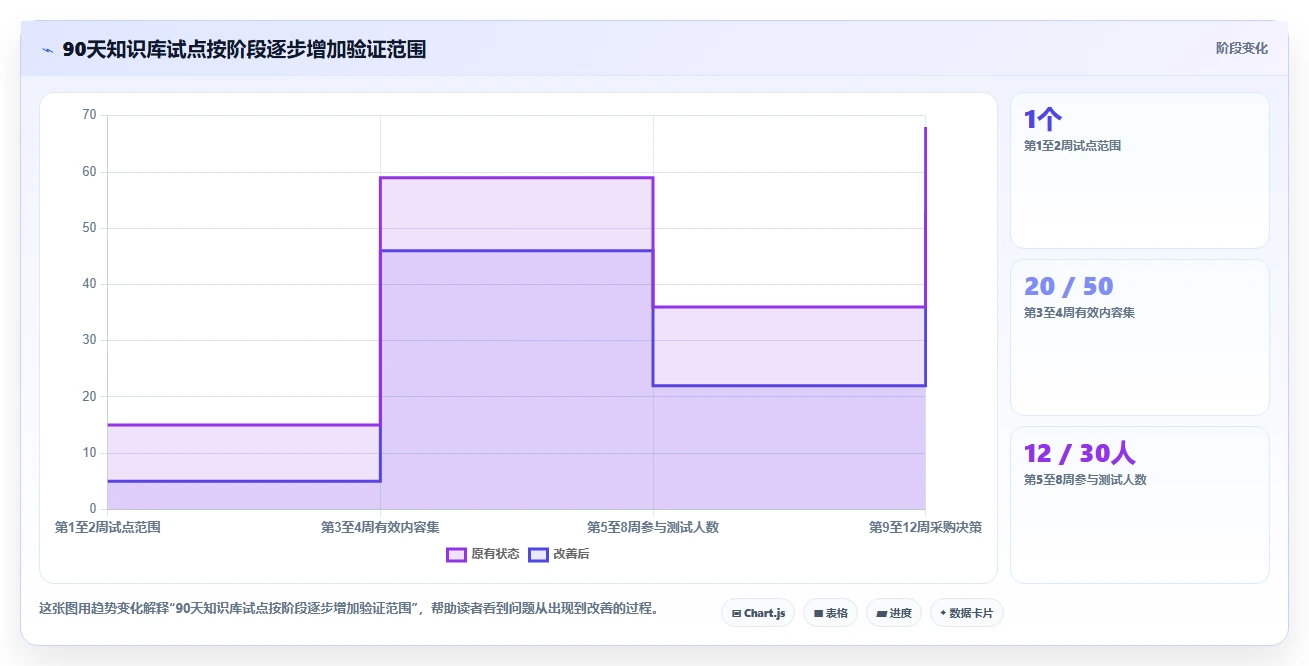Click the chart title 90天知识库试点按阶段逐步增加验证范围
The height and width of the screenshot is (666, 1309).
click(244, 49)
